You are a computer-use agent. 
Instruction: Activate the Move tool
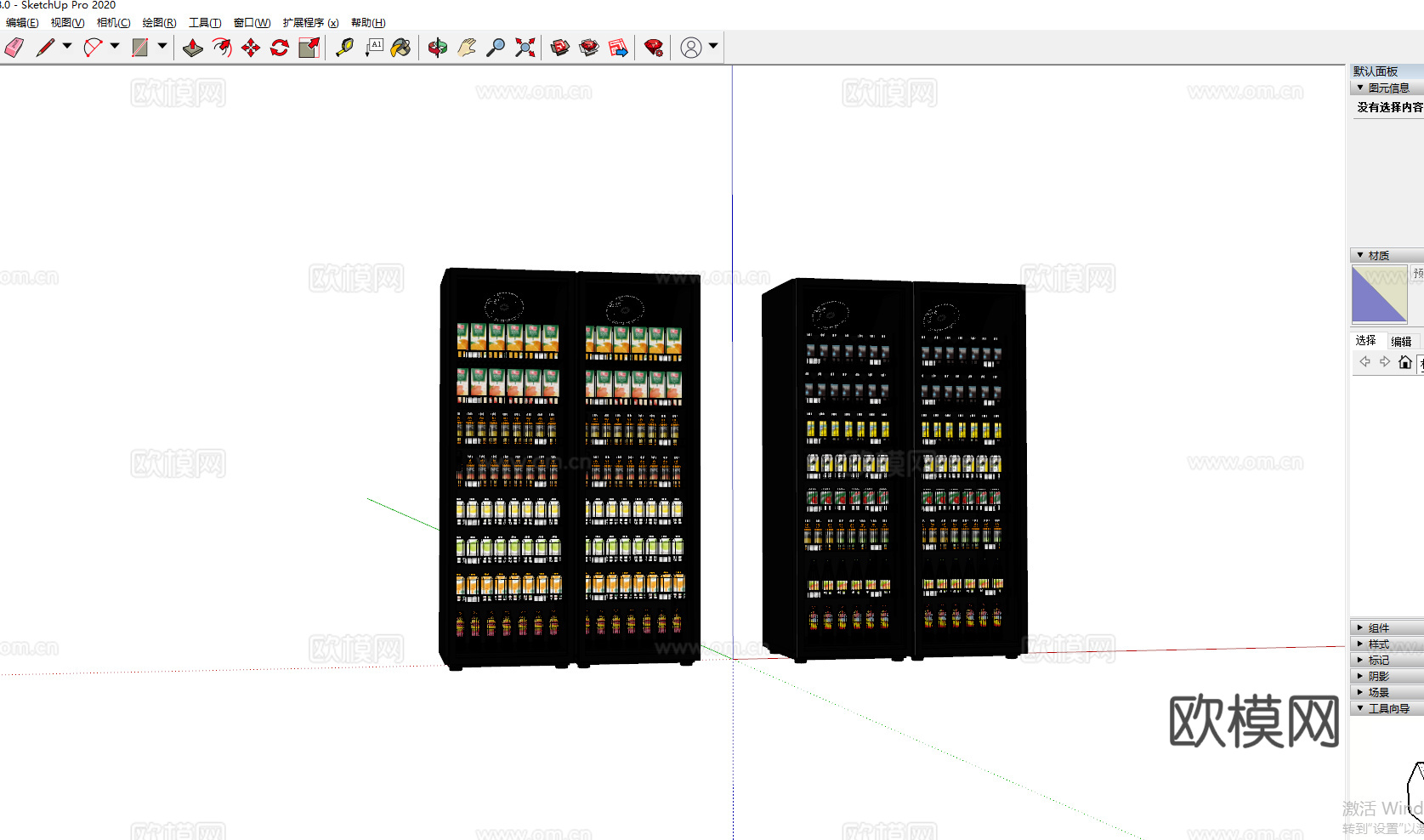tap(251, 48)
